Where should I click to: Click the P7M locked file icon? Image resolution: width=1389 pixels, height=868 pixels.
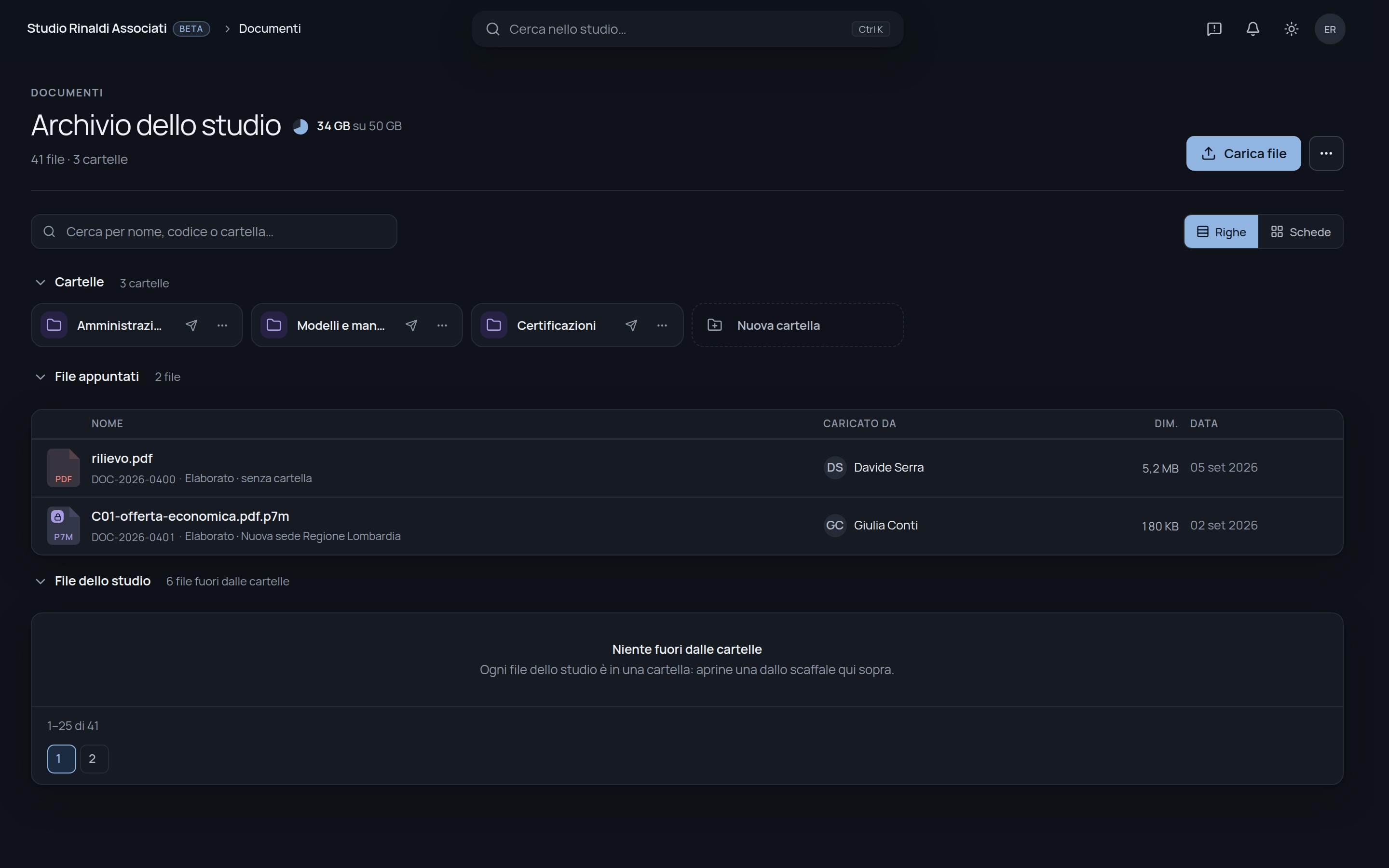coord(63,526)
